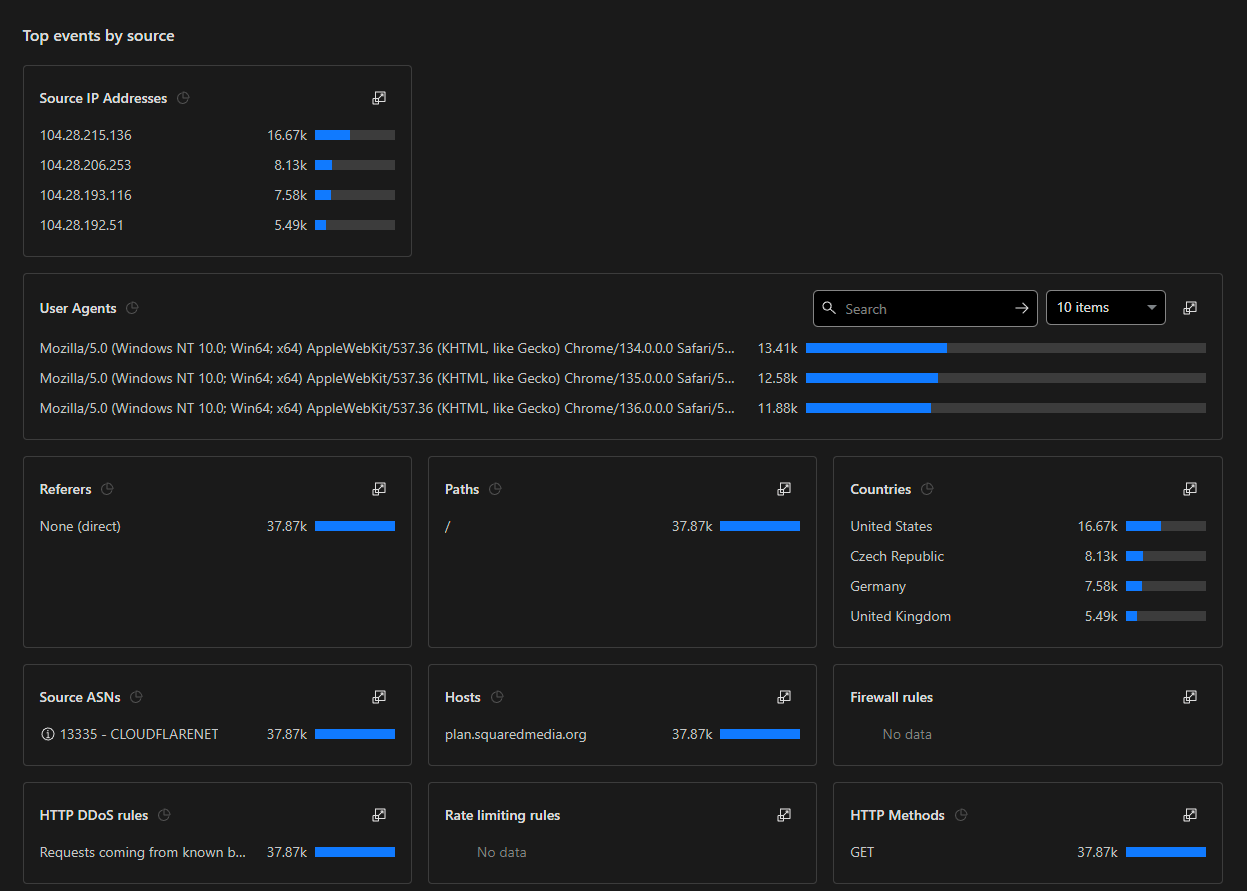Expand the HTTP Methods panel

click(x=1190, y=815)
